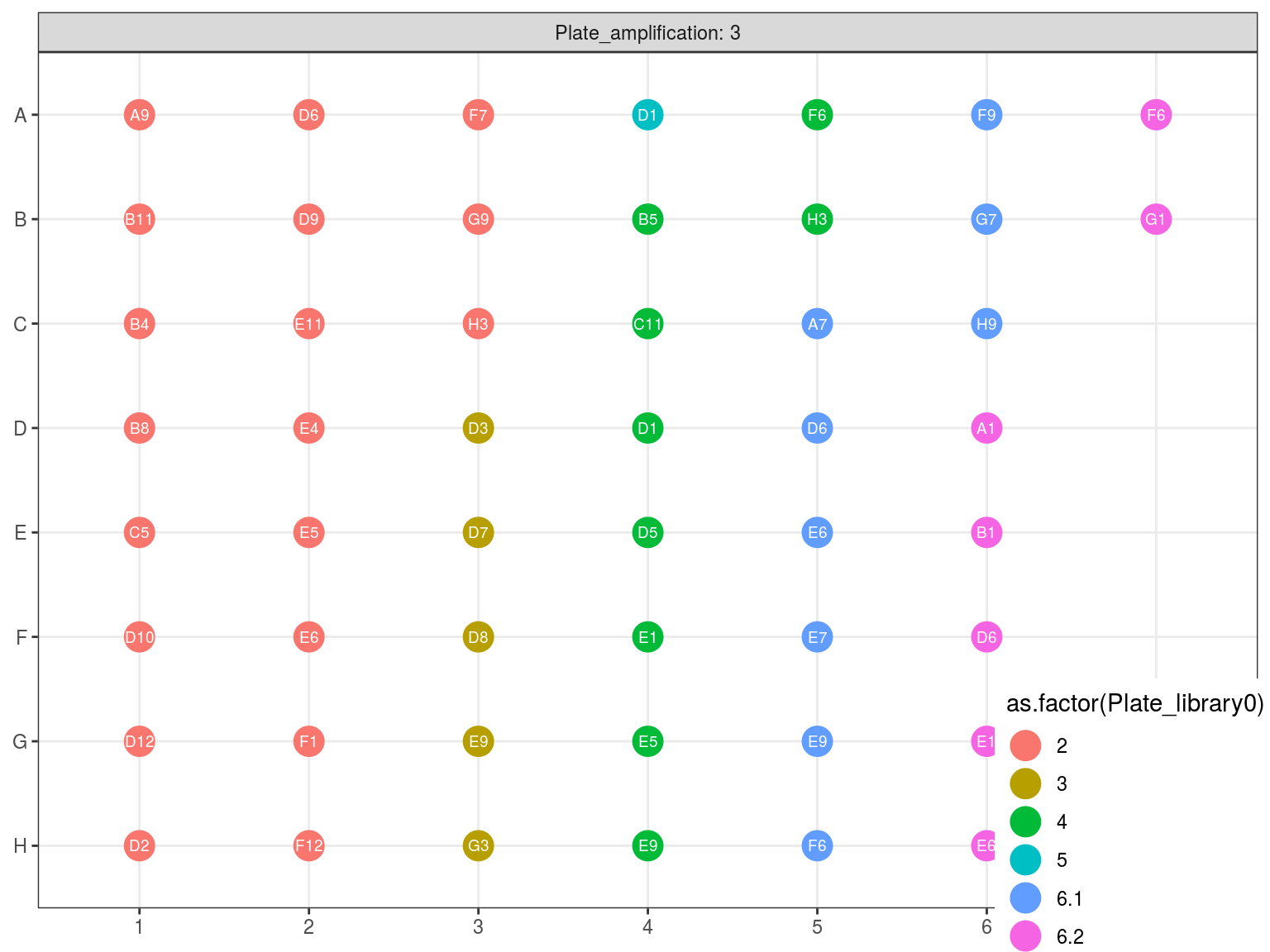The height and width of the screenshot is (952, 1270).
Task: Select the blue point labeled D6
Action: [817, 428]
